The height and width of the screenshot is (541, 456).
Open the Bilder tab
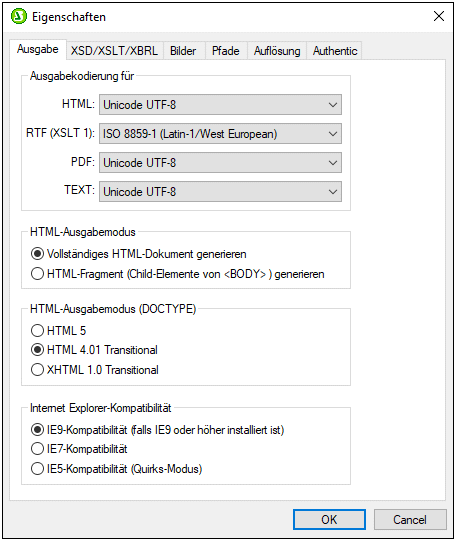(x=183, y=51)
